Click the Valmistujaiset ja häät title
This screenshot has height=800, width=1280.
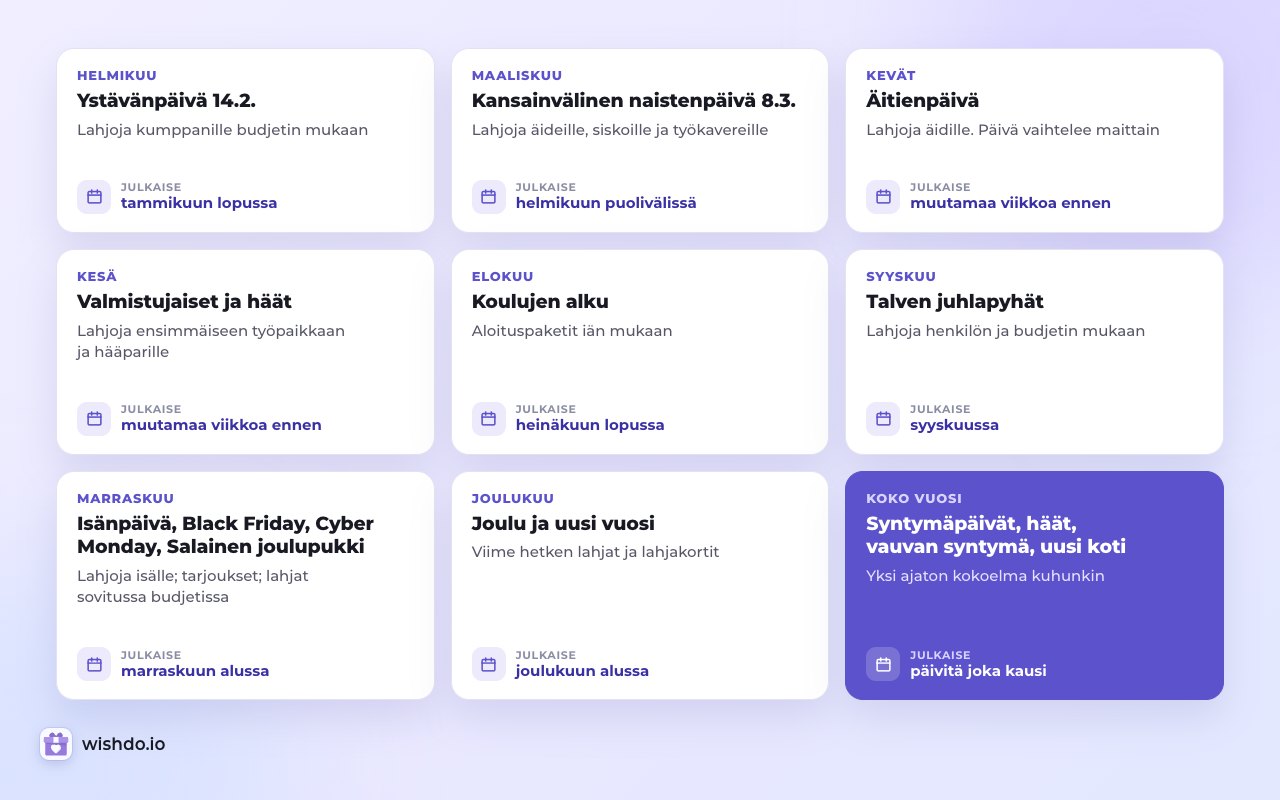tap(184, 302)
